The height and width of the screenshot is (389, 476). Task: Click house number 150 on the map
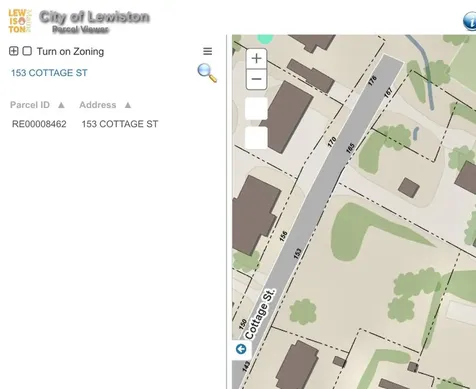(243, 323)
